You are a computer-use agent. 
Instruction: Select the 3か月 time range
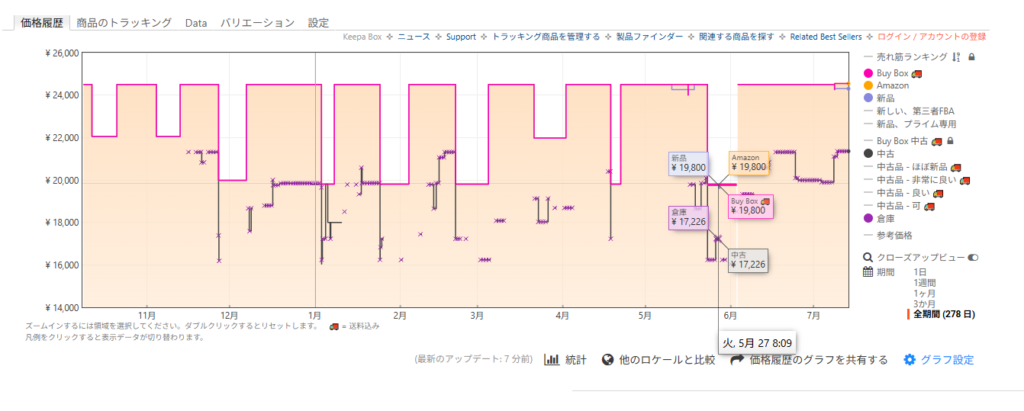[927, 302]
